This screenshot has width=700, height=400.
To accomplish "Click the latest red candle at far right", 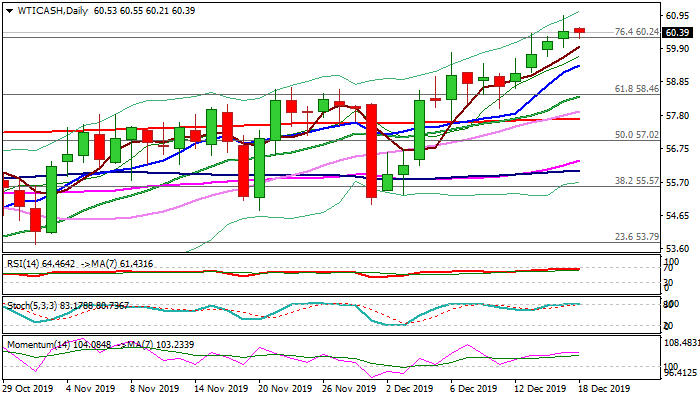I will coord(580,31).
